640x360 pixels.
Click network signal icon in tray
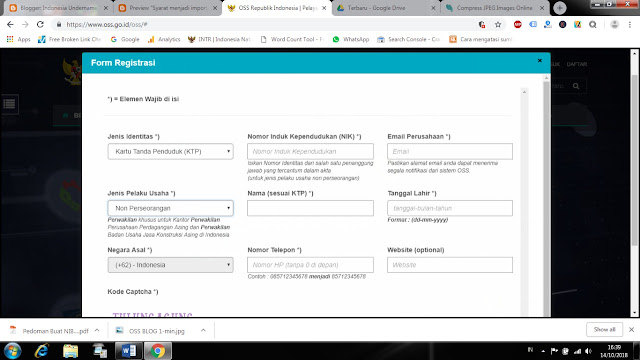click(577, 351)
